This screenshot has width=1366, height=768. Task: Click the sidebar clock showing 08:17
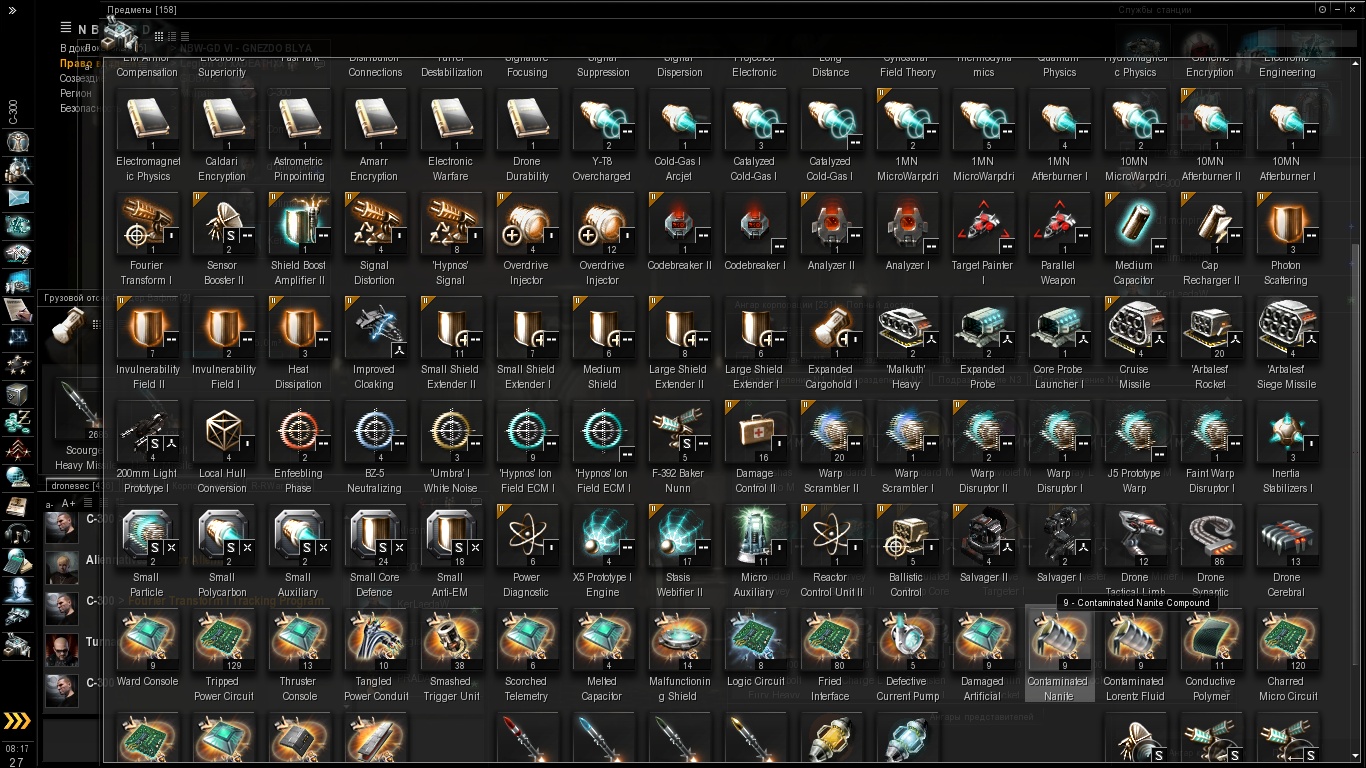[x=17, y=748]
